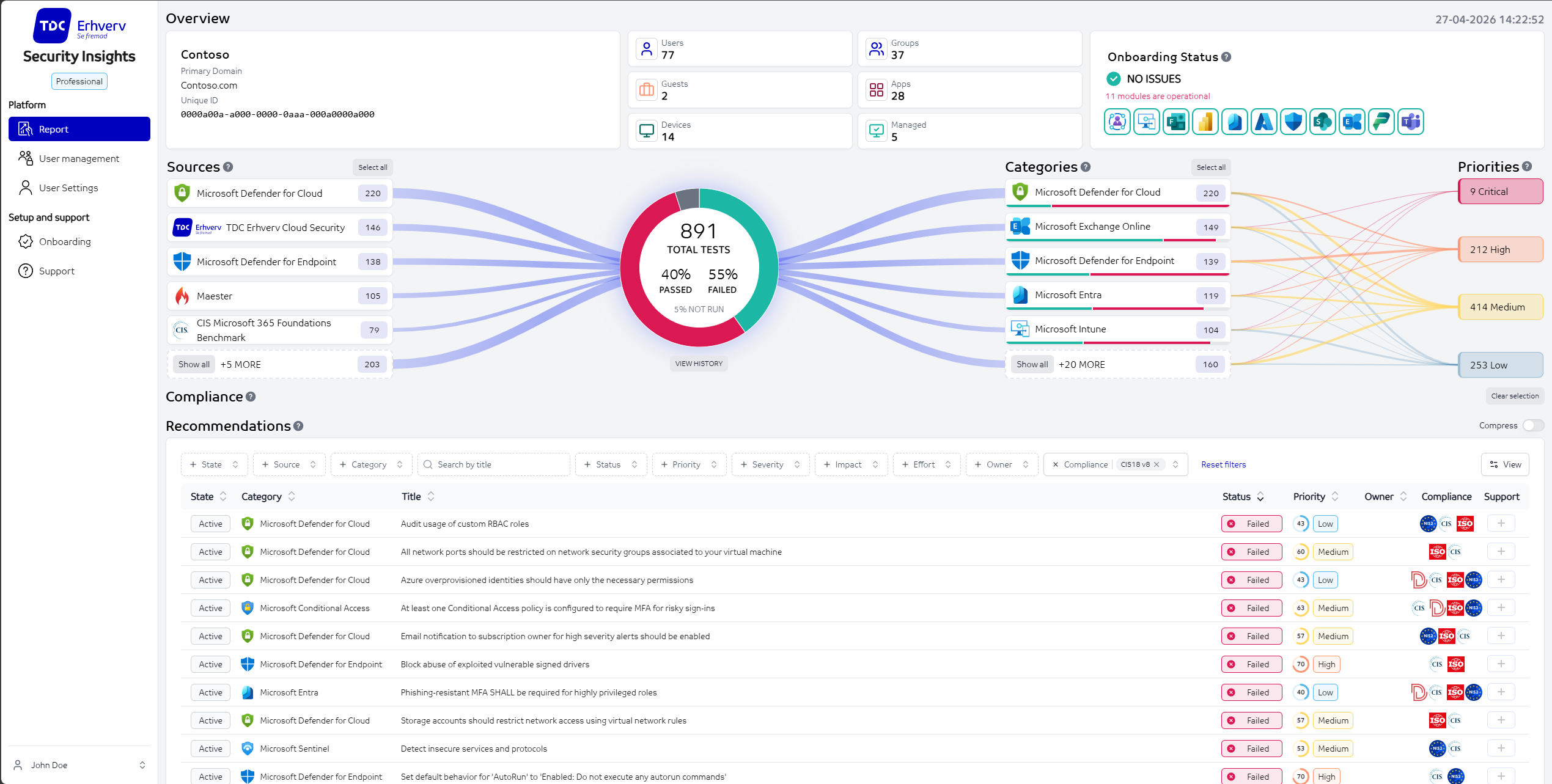1552x784 pixels.
Task: Open the Source filter dropdown
Action: pyautogui.click(x=289, y=464)
